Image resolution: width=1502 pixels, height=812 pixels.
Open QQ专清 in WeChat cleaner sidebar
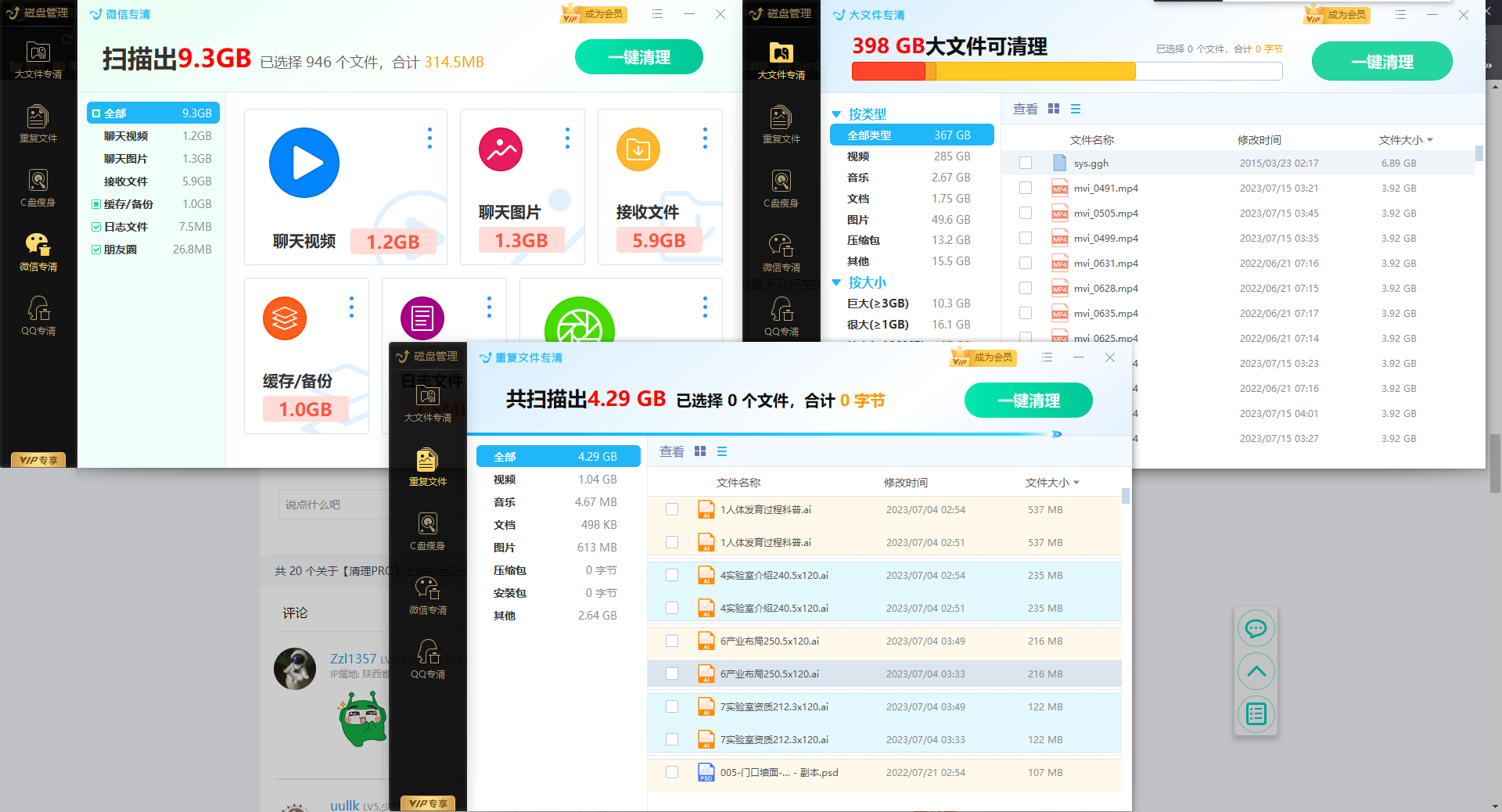38,317
